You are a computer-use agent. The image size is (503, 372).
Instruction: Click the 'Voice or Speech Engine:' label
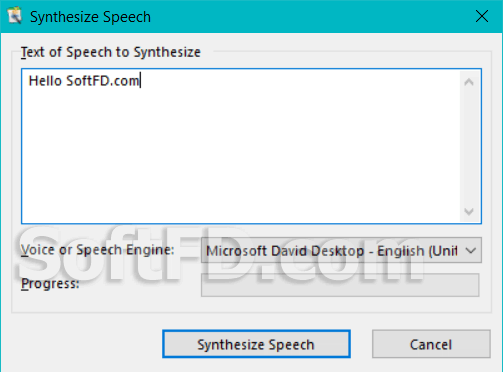click(x=97, y=250)
